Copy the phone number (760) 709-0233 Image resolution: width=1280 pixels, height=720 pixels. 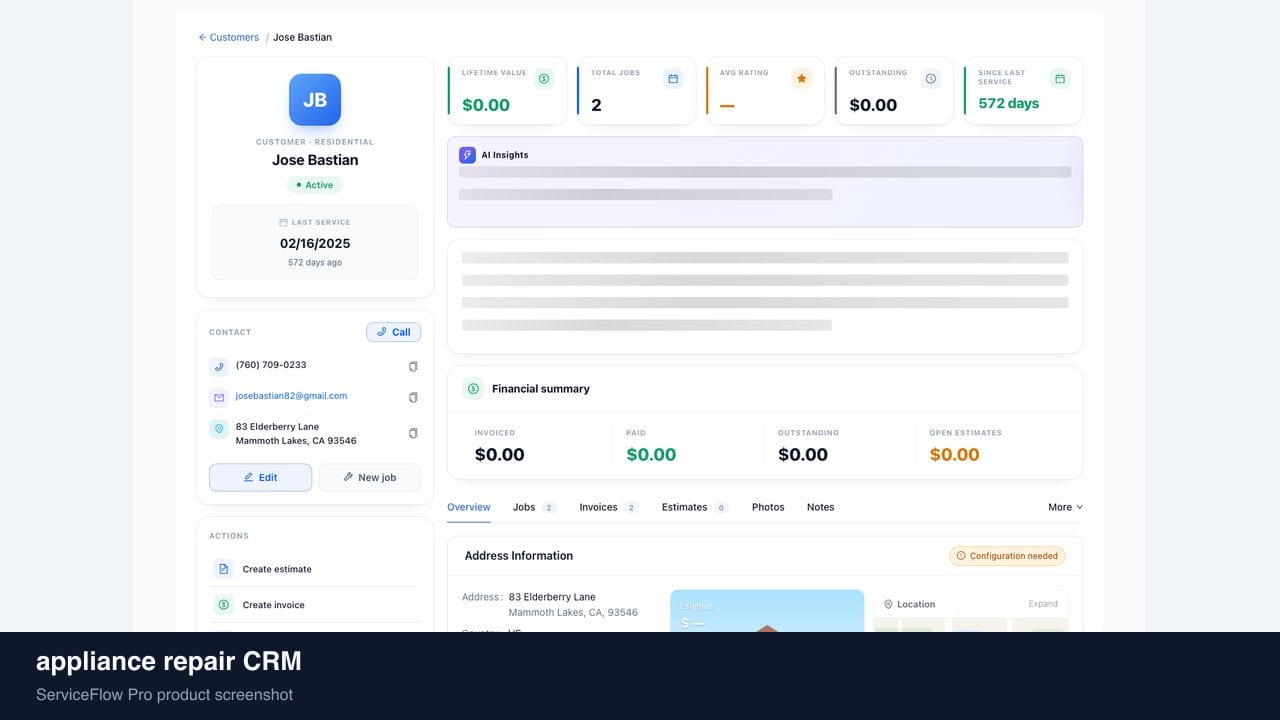(x=413, y=367)
